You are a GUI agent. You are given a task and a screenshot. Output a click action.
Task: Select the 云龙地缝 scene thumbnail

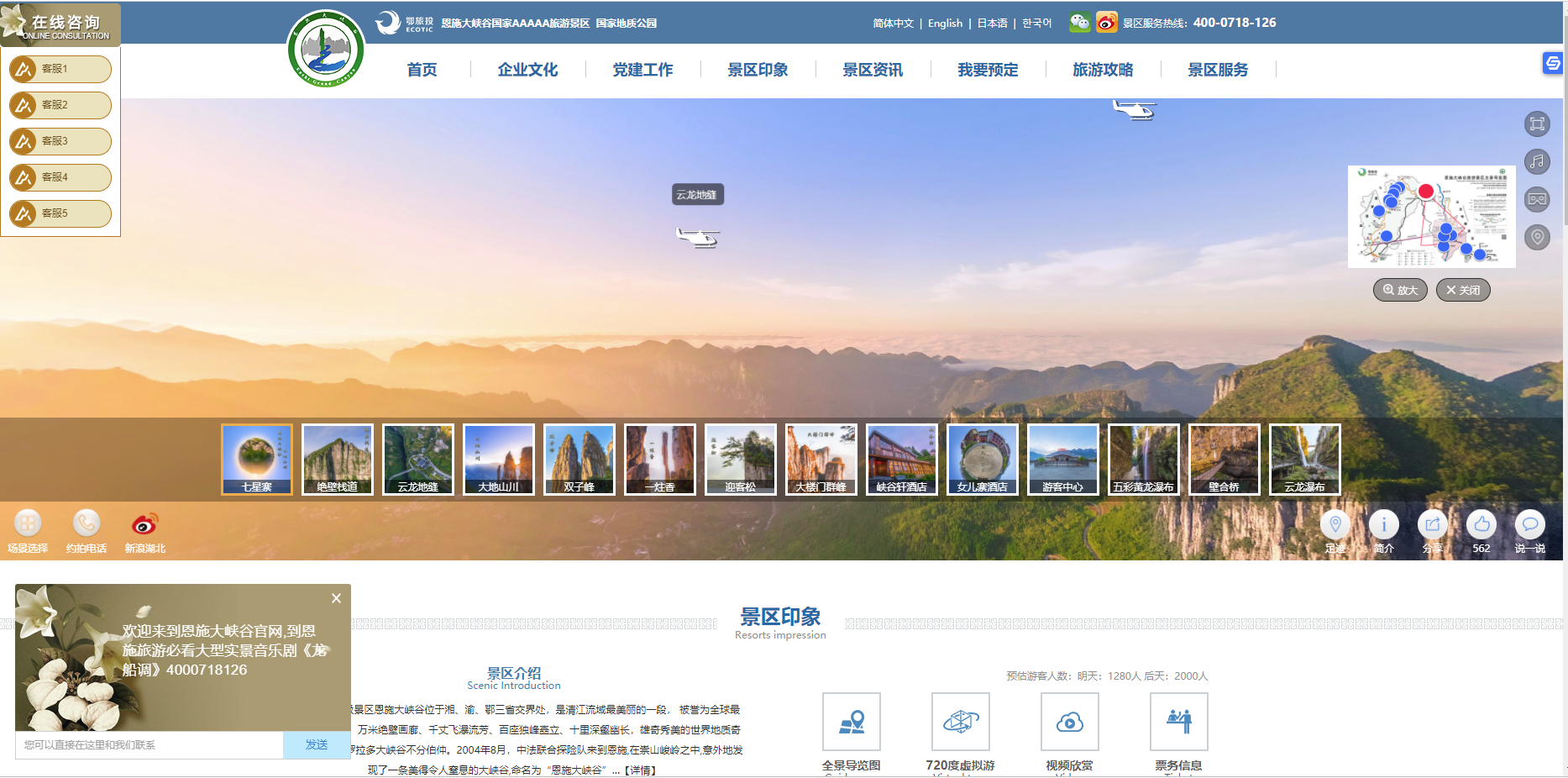pyautogui.click(x=418, y=459)
